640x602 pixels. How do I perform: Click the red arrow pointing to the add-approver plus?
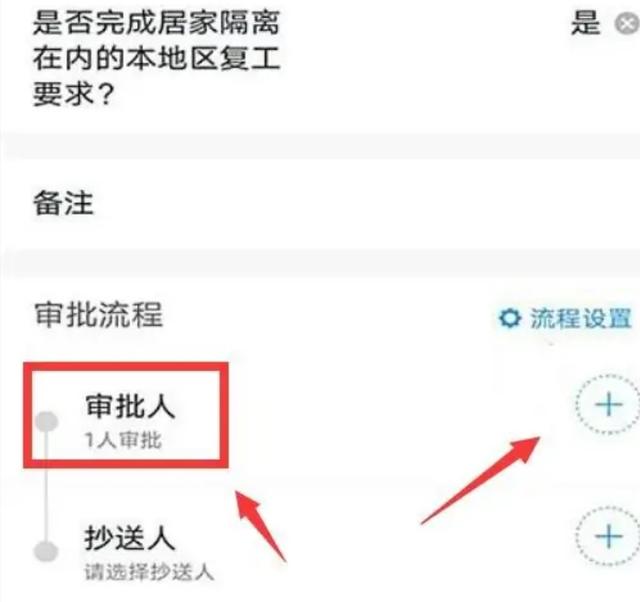coord(481,480)
